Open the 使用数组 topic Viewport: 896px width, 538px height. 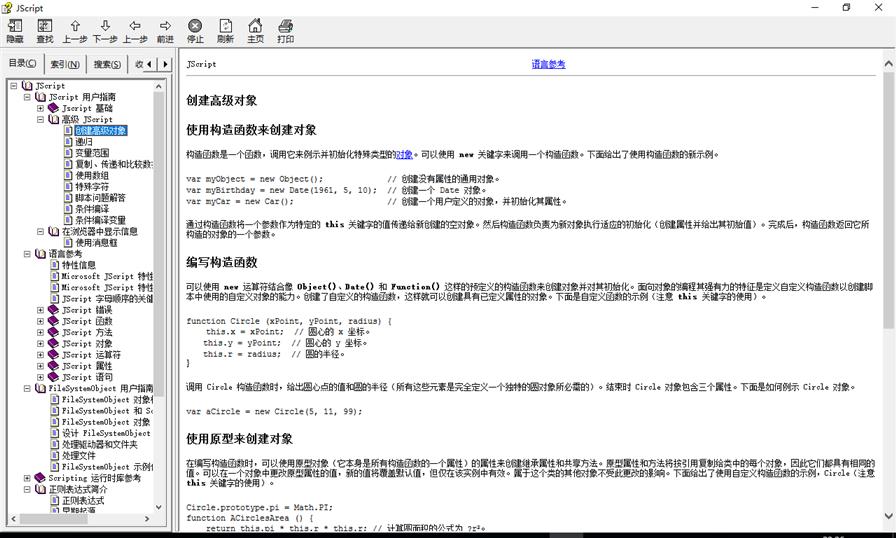[91, 175]
